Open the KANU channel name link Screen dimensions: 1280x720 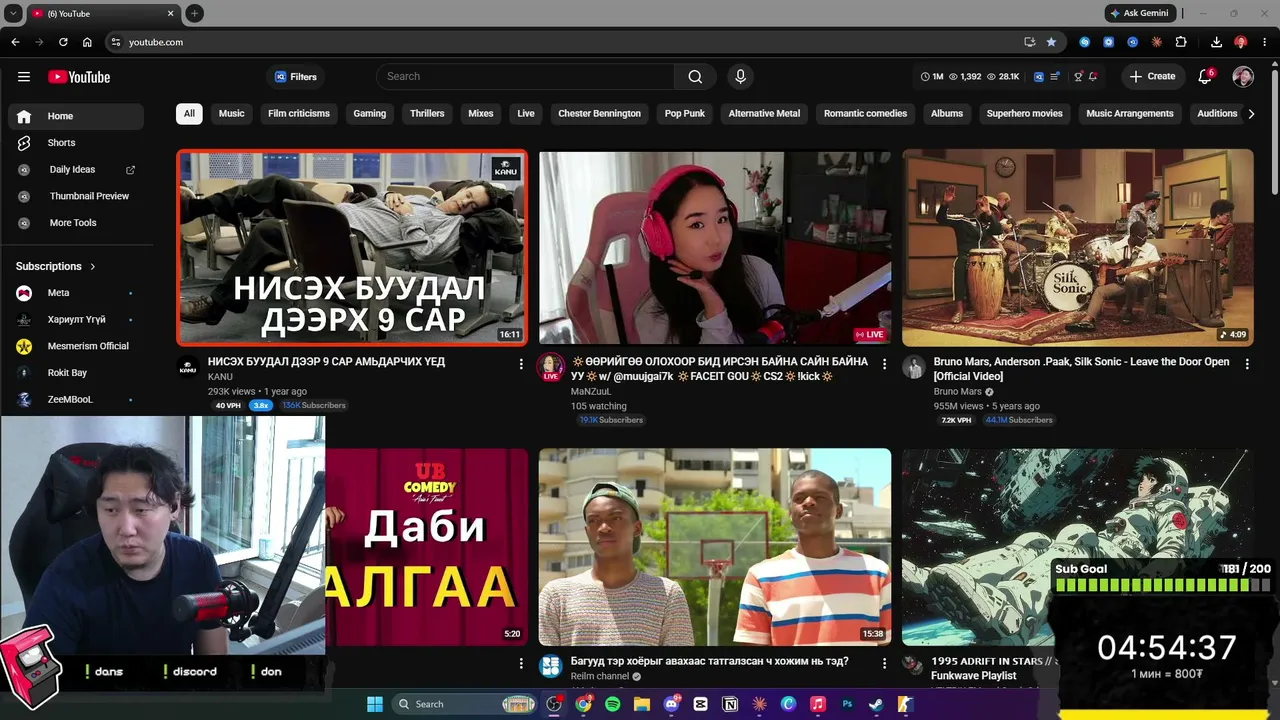(220, 377)
